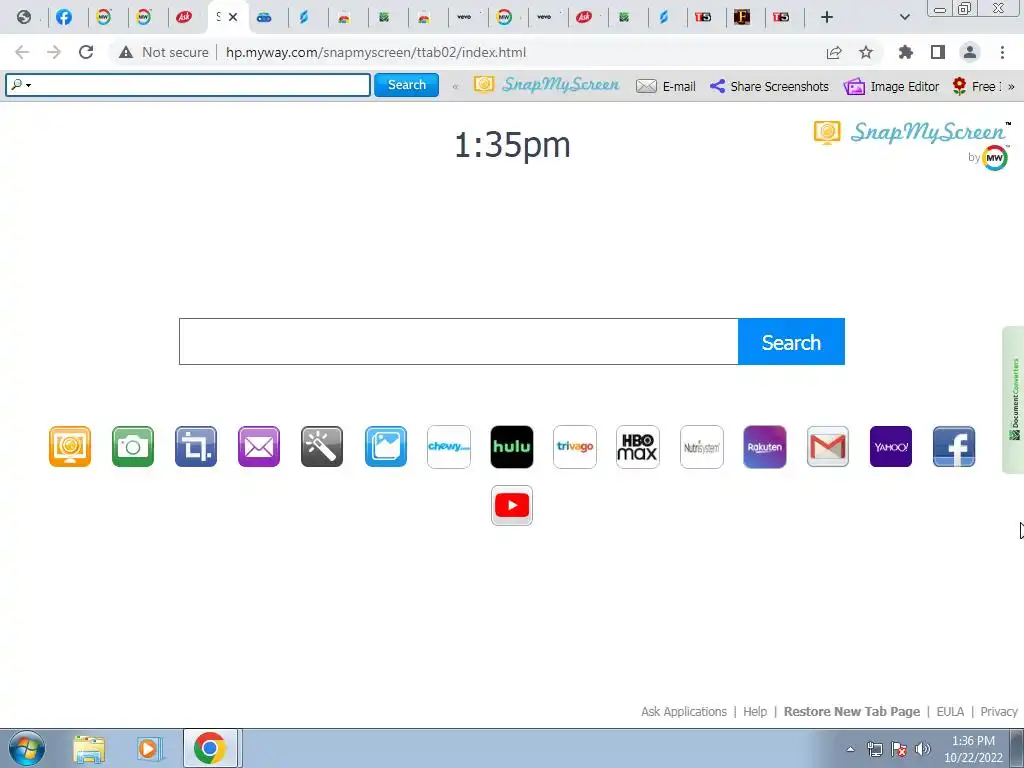Viewport: 1024px width, 768px height.
Task: Collapse toolbar with the left double arrow
Action: [x=455, y=86]
